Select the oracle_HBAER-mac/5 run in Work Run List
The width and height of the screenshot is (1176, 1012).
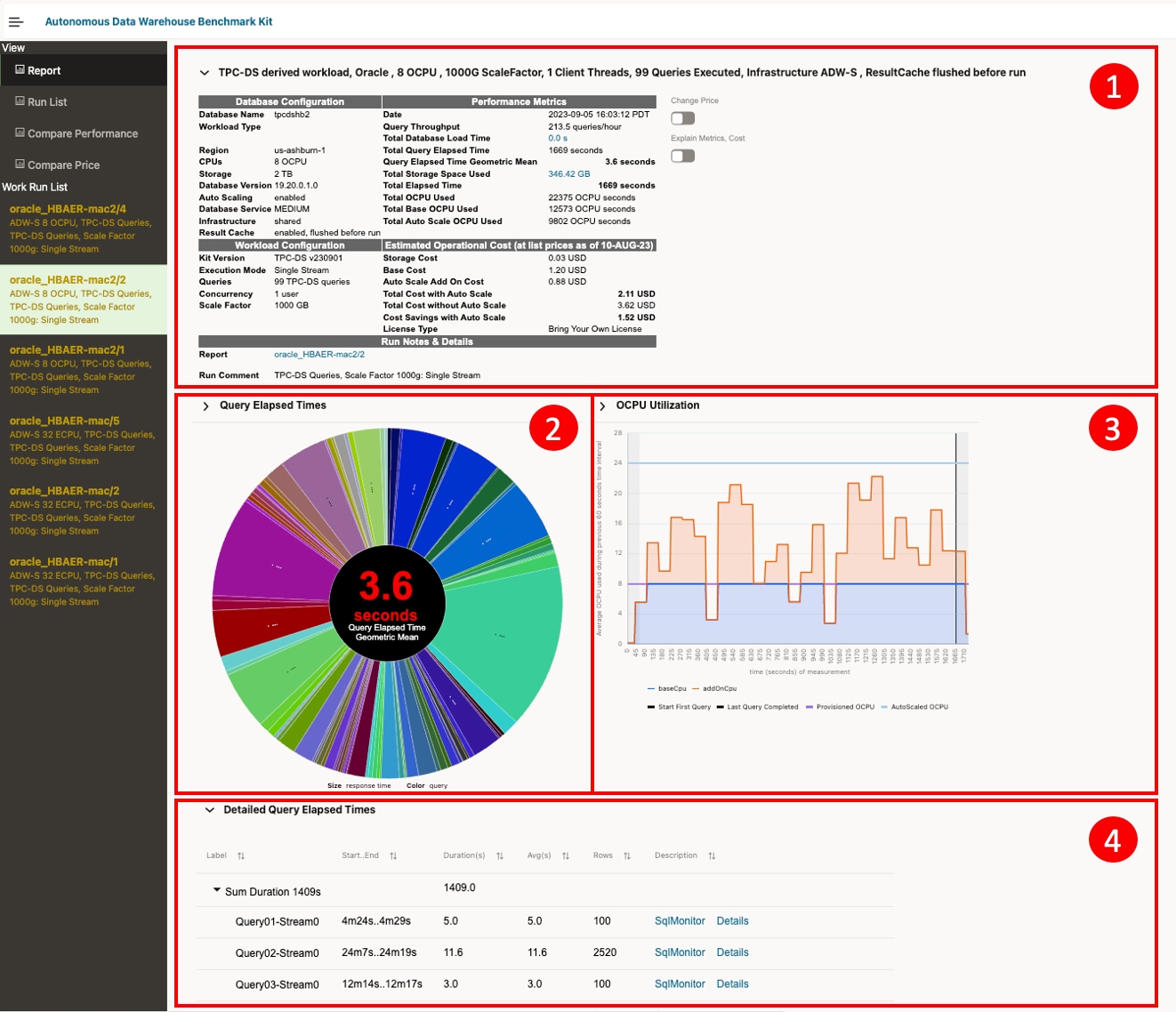pyautogui.click(x=84, y=440)
